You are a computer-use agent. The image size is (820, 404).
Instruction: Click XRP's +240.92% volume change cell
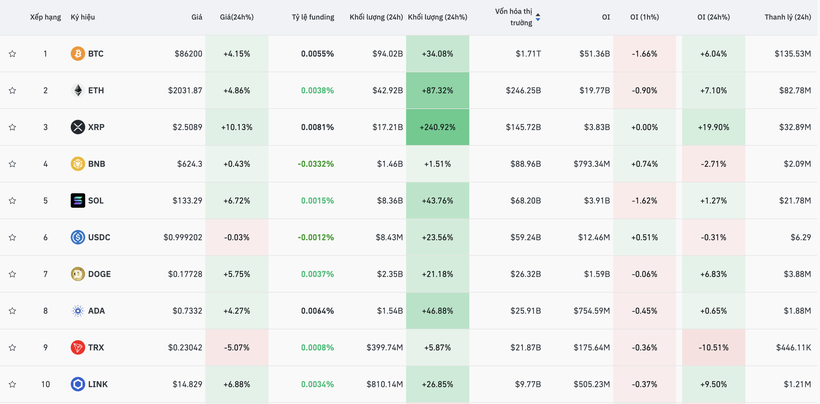point(438,127)
